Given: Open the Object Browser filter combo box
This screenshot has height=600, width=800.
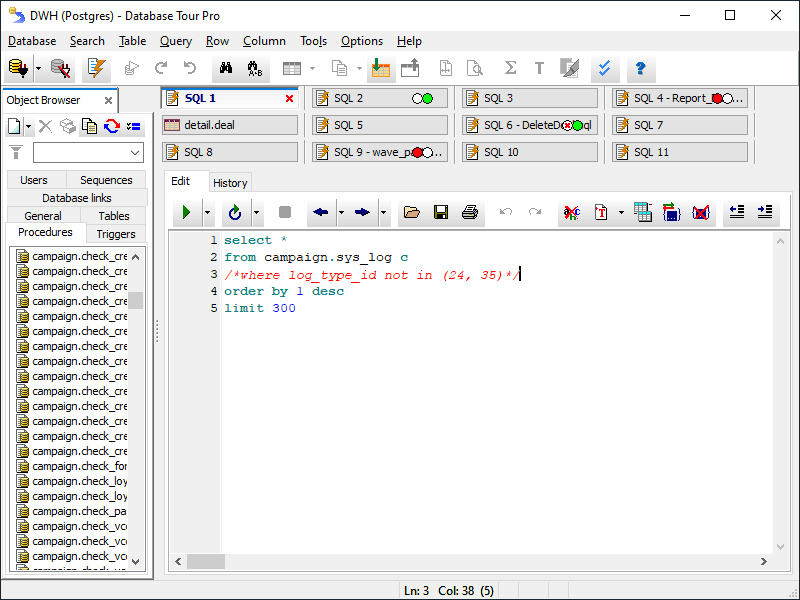Looking at the screenshot, I should coord(136,153).
